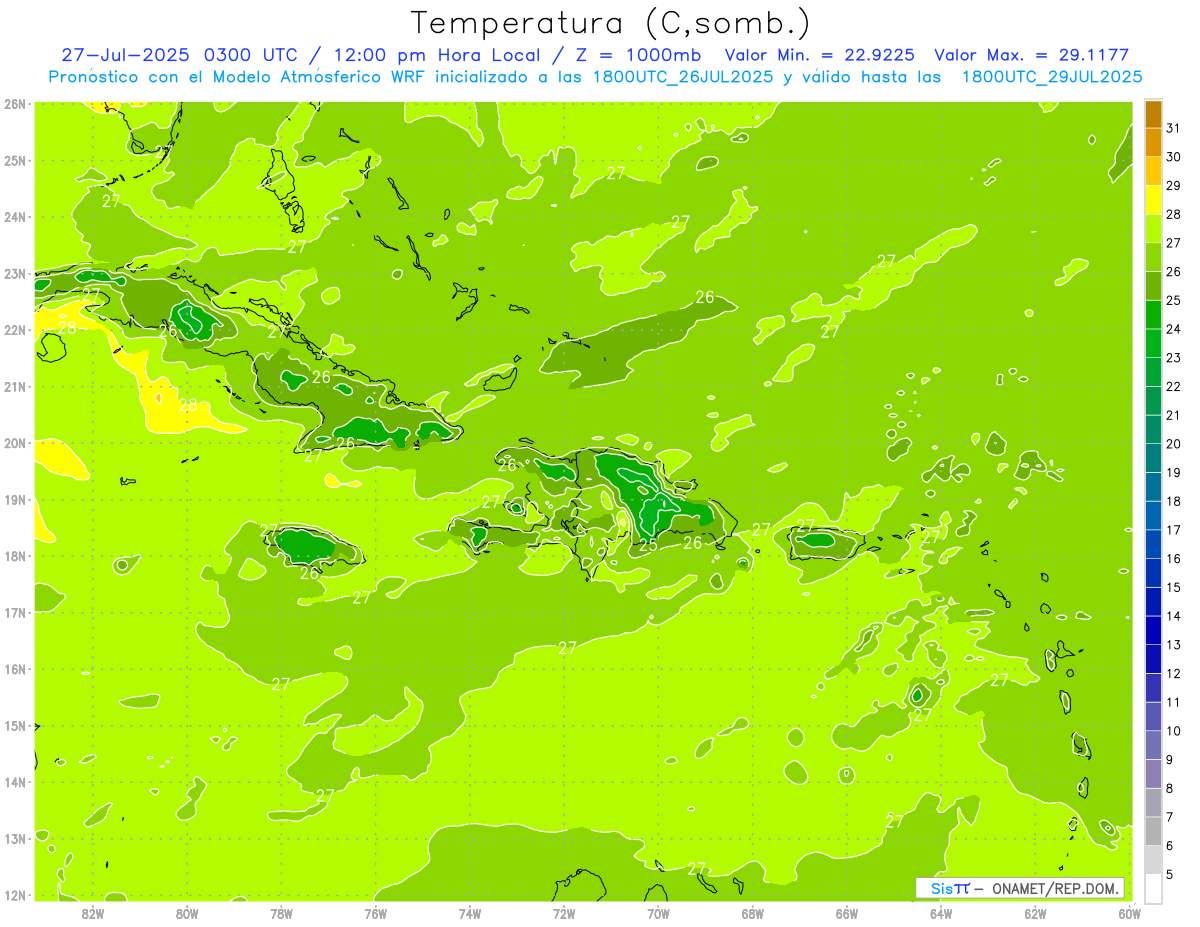Click the '1800UTC_29JUL2025' valid-until time text
The width and height of the screenshot is (1200, 927).
click(1052, 77)
